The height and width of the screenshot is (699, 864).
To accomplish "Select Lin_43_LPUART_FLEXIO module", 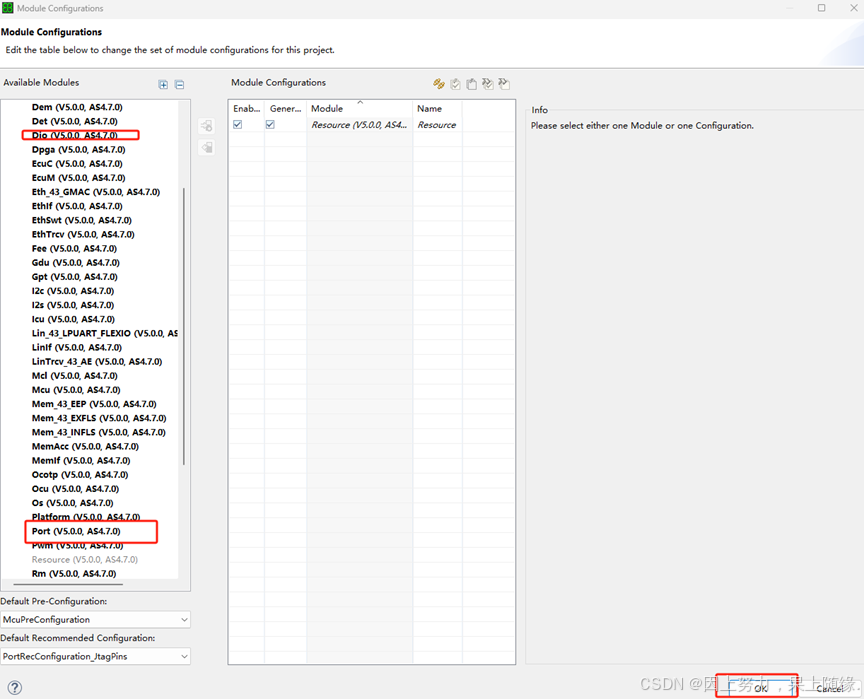I will pos(105,333).
